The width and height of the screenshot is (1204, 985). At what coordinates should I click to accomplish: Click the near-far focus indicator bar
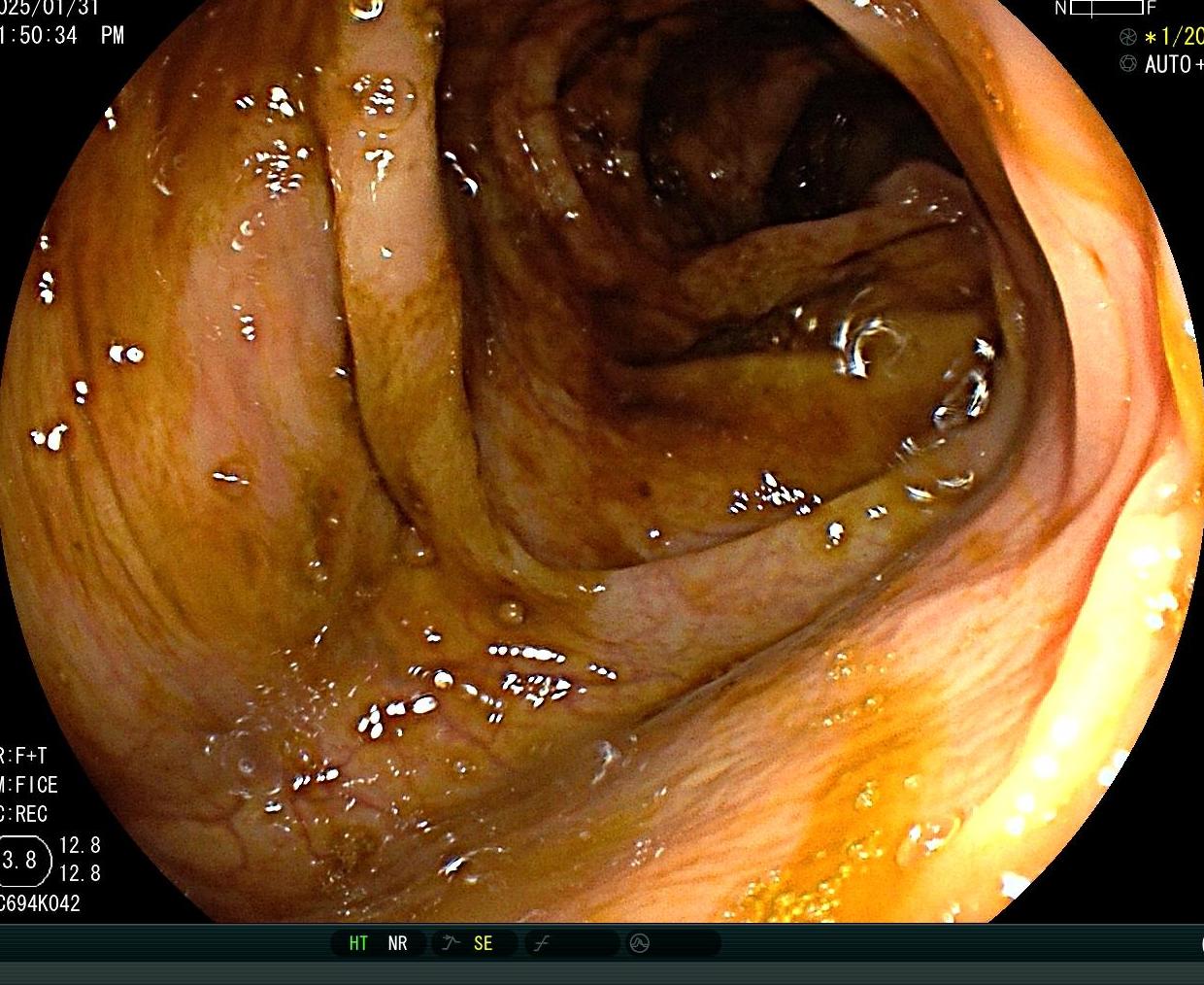pyautogui.click(x=1107, y=8)
